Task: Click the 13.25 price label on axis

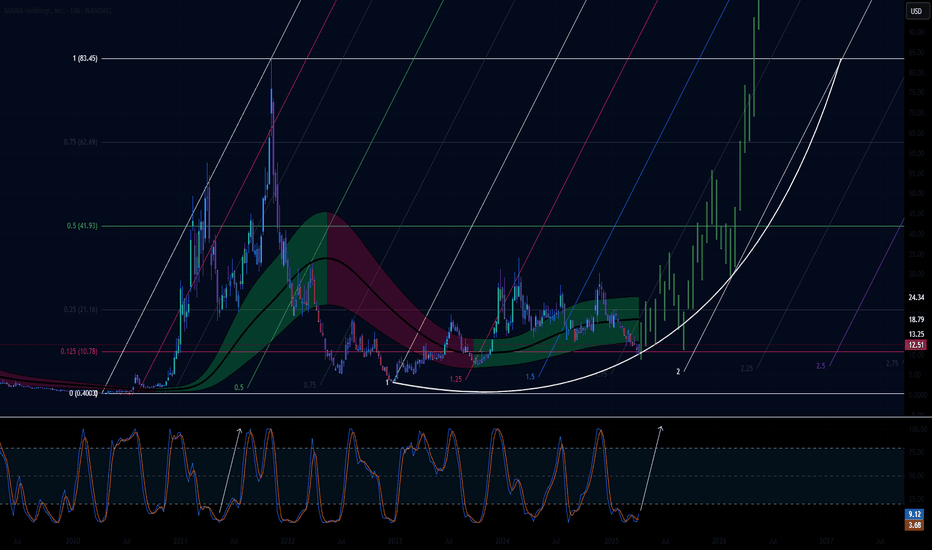Action: click(x=916, y=334)
